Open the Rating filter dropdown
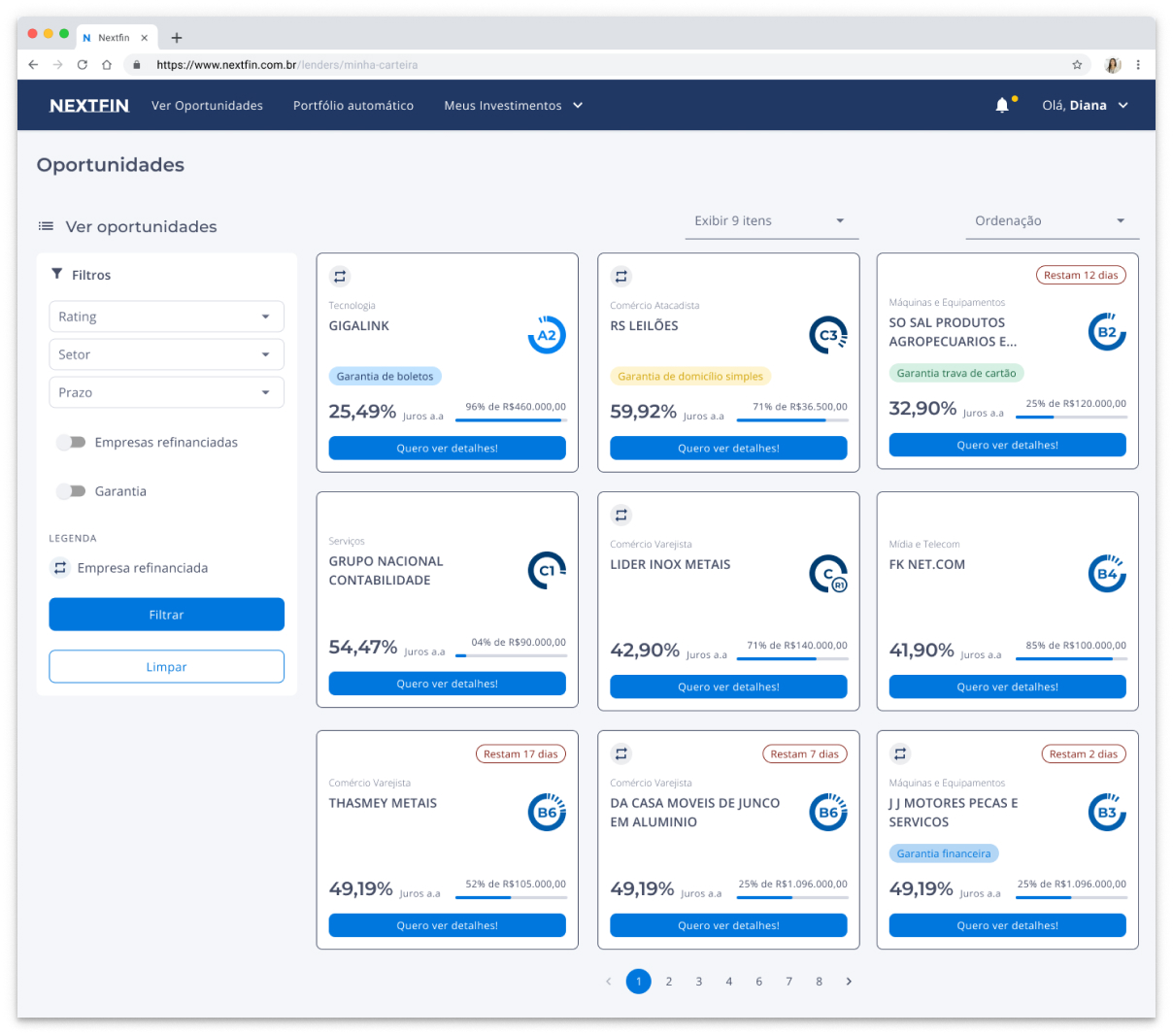 point(166,317)
